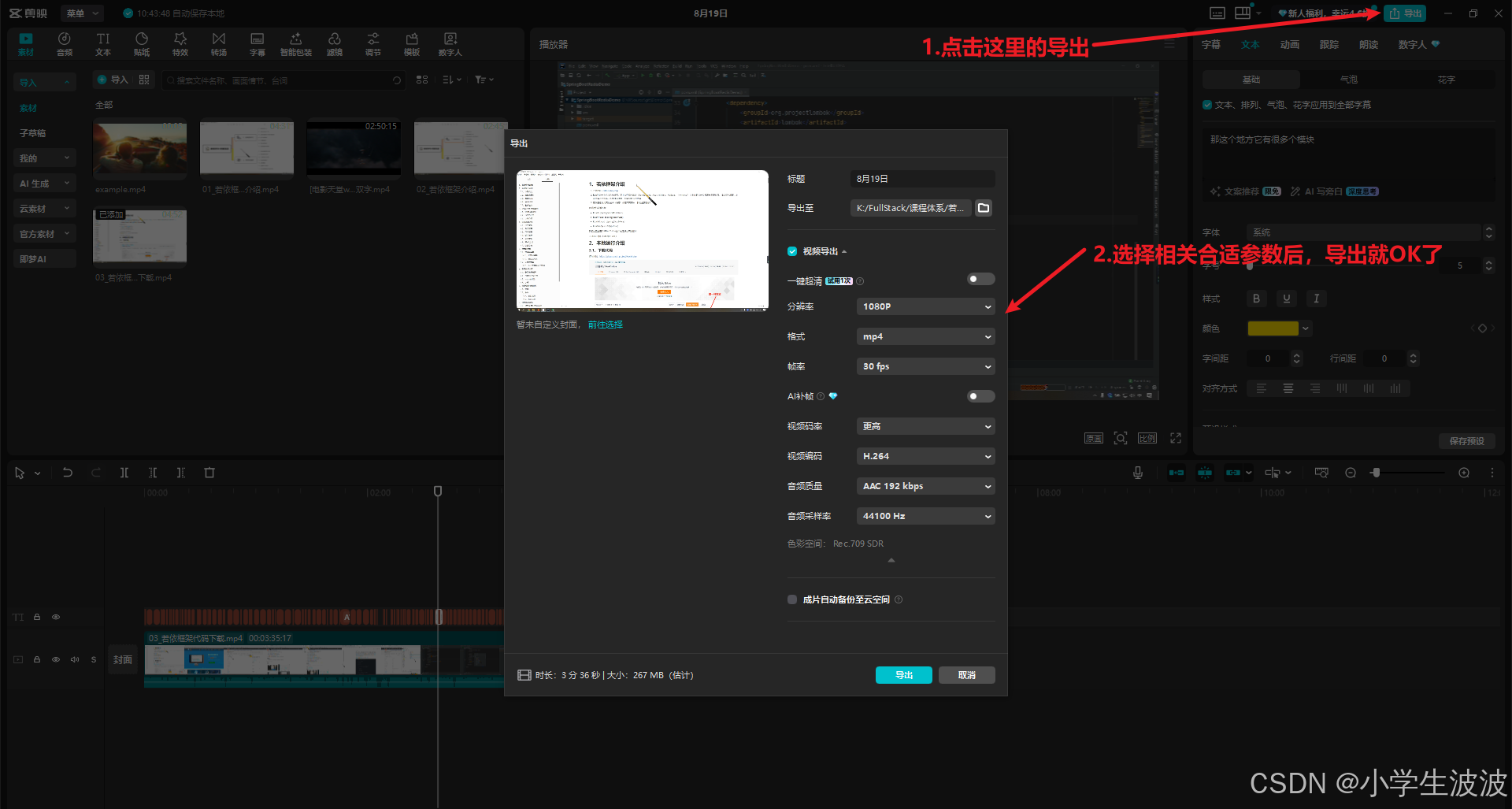The width and height of the screenshot is (1512, 809).
Task: Click the QR code icon next to 导入
Action: (144, 80)
